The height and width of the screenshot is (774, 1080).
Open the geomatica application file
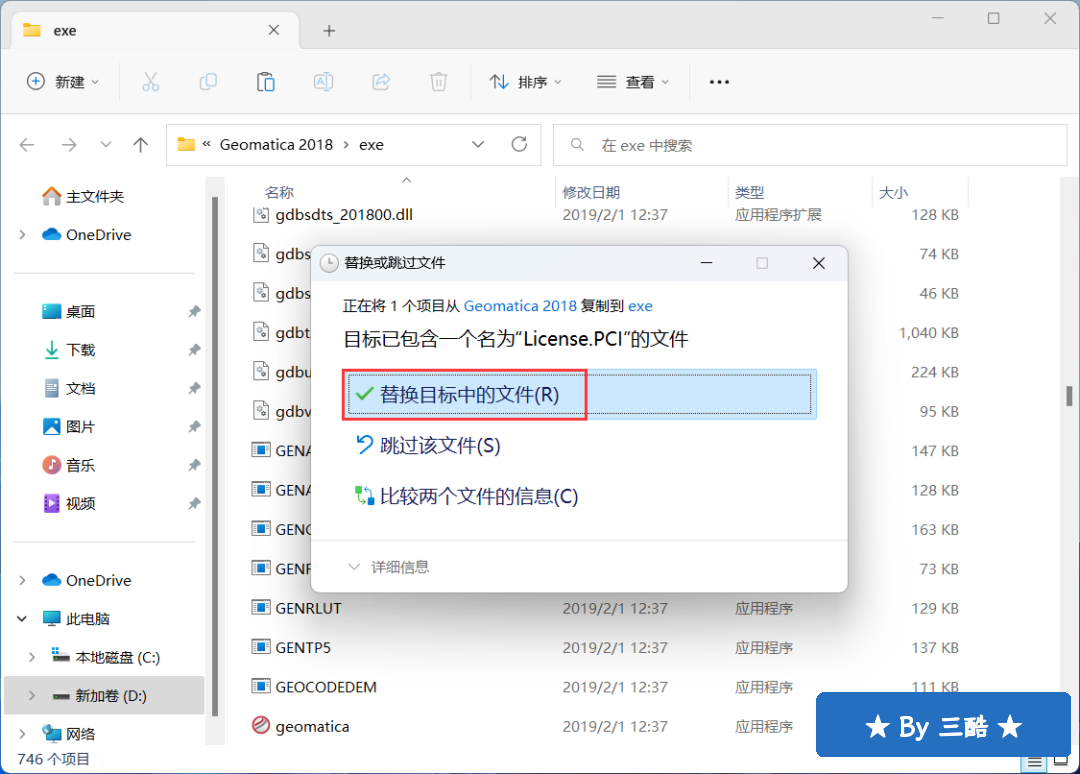coord(312,726)
